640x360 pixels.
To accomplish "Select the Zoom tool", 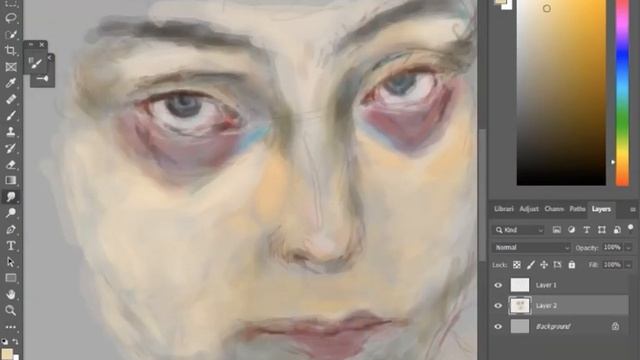I will point(11,310).
